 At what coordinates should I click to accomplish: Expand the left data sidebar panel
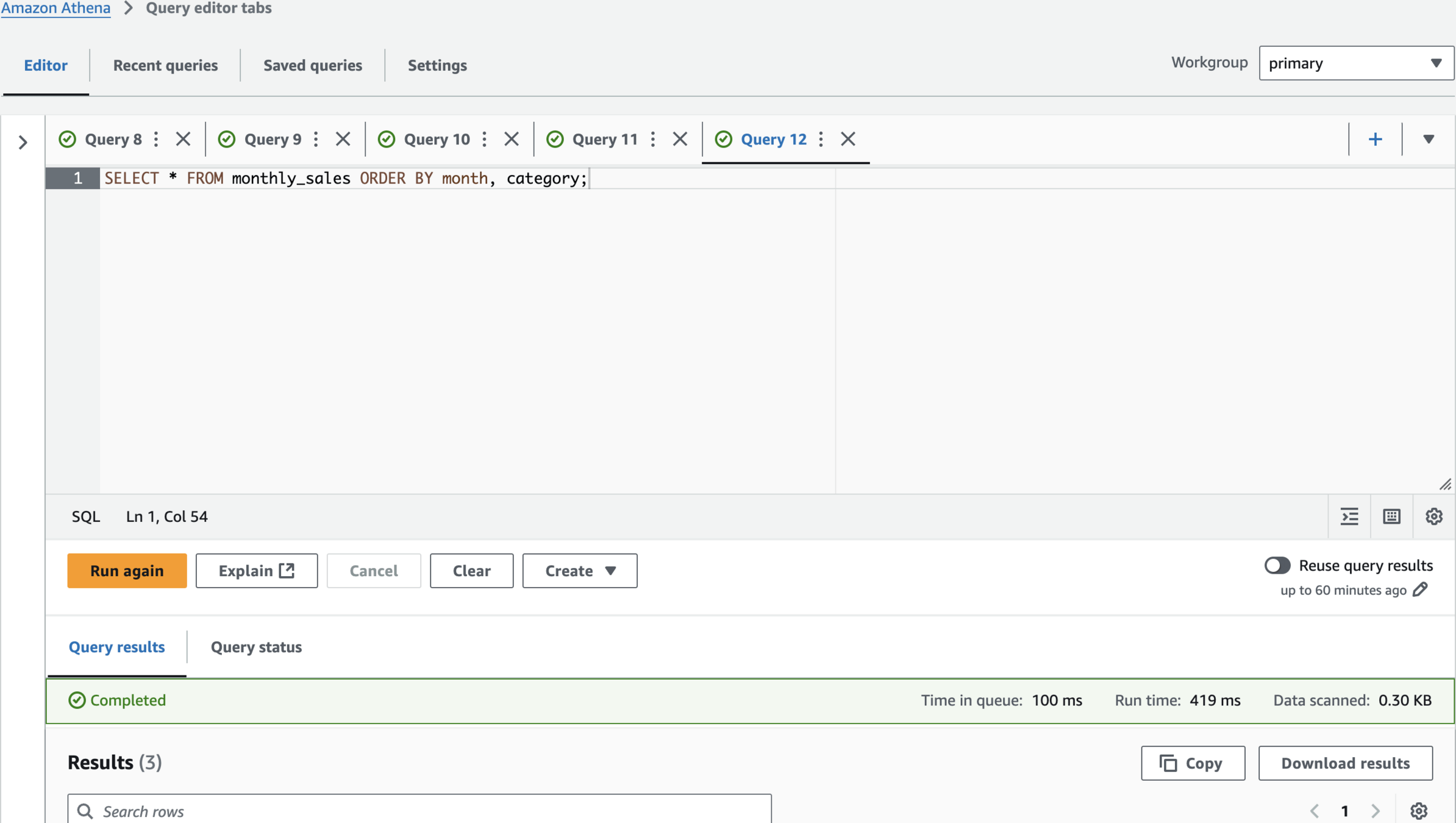click(23, 143)
